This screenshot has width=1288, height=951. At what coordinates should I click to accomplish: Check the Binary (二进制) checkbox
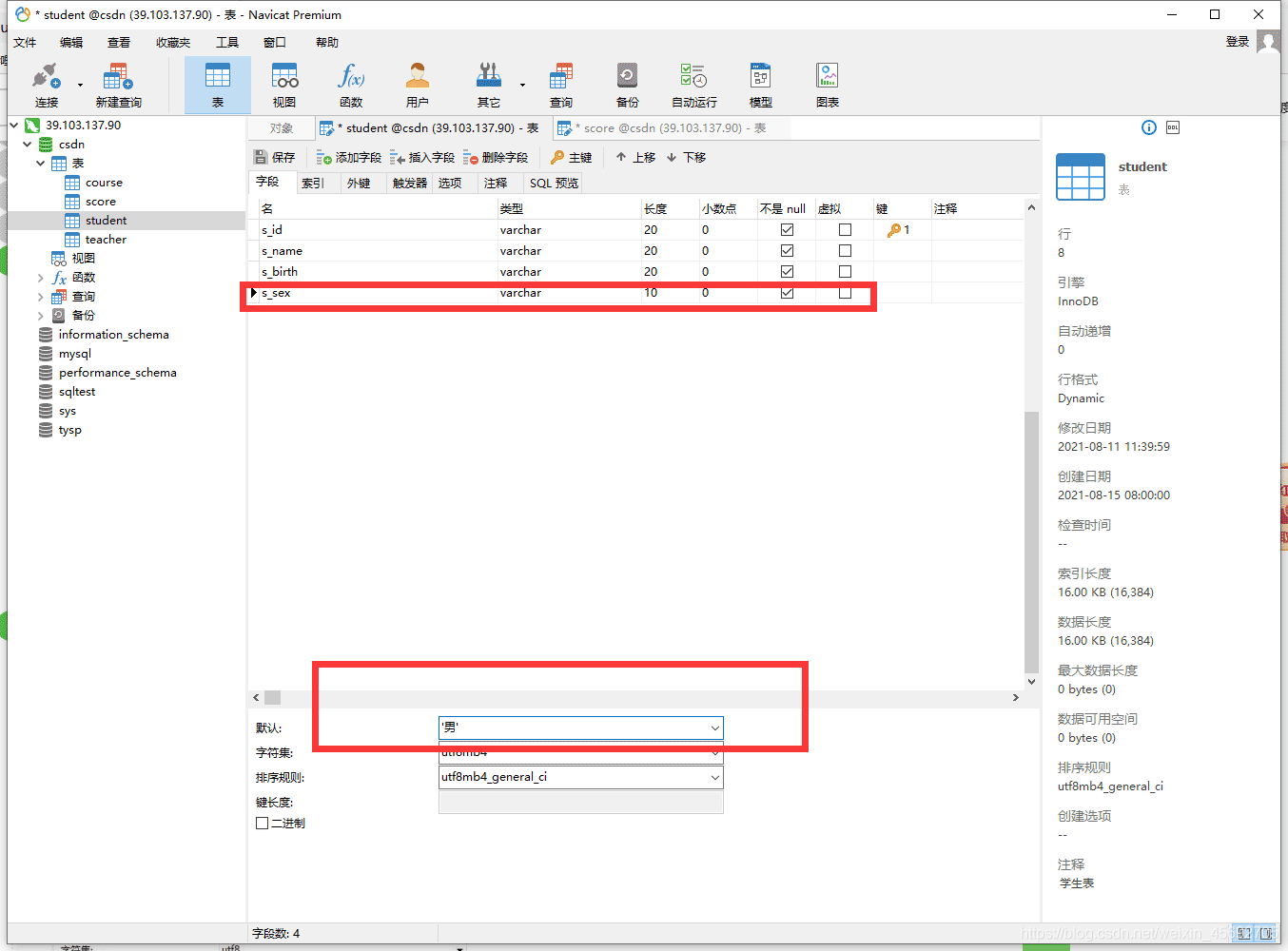click(263, 824)
